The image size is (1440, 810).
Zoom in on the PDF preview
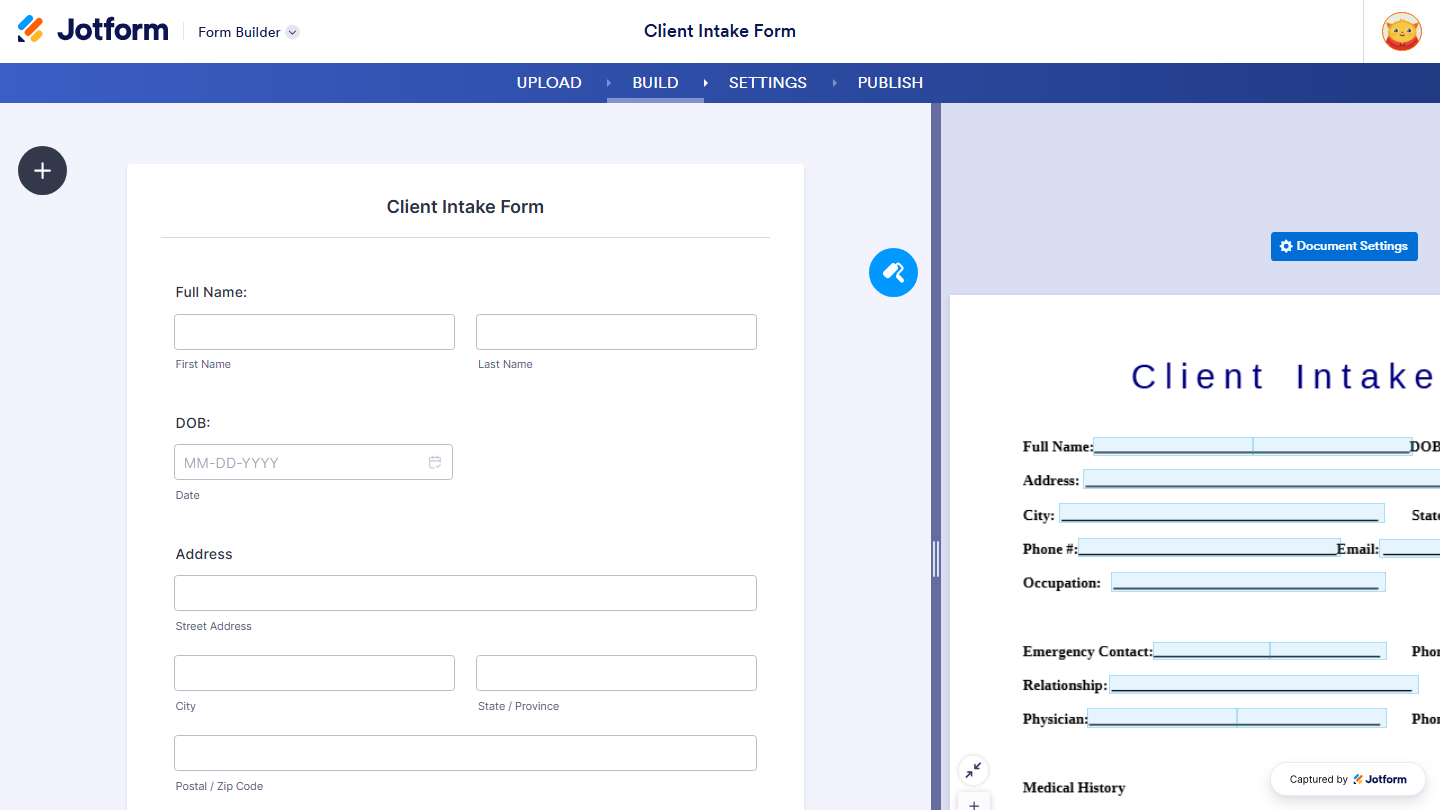coord(974,803)
